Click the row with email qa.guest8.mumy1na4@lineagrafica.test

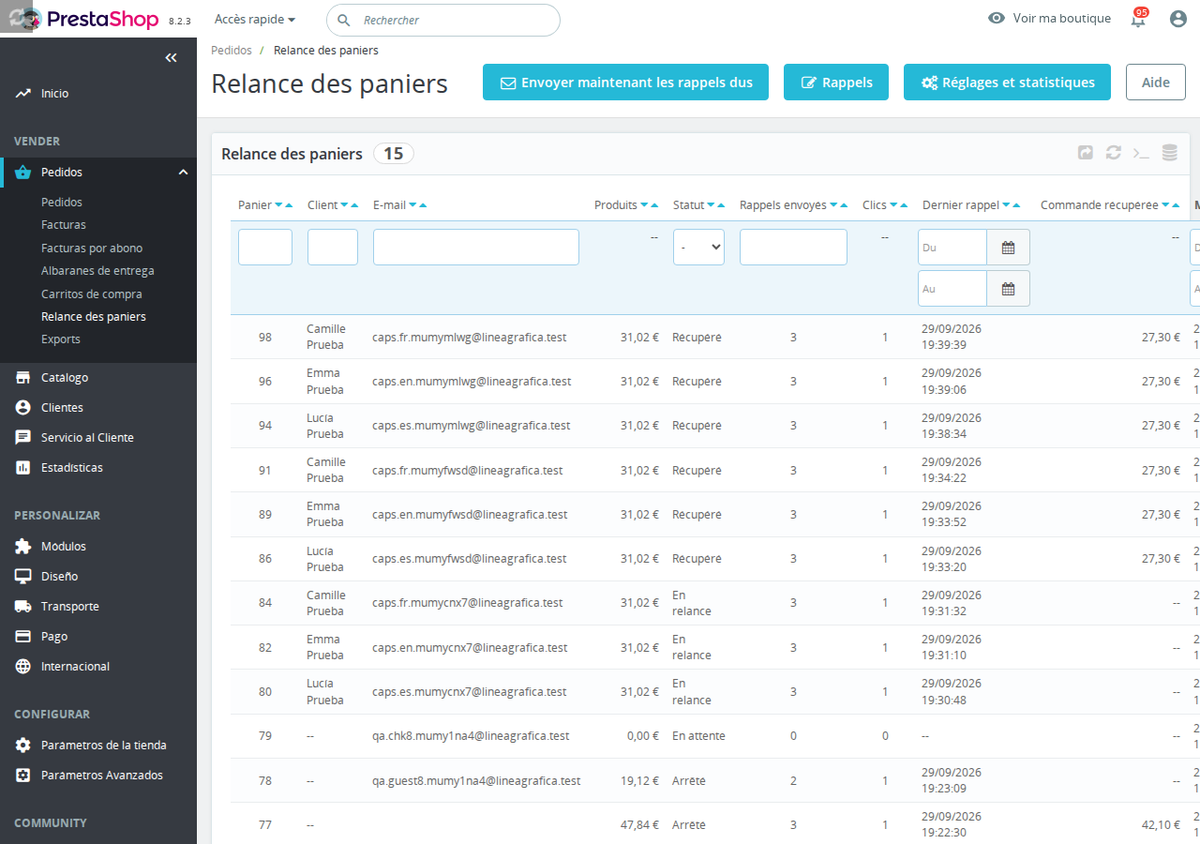[715, 780]
